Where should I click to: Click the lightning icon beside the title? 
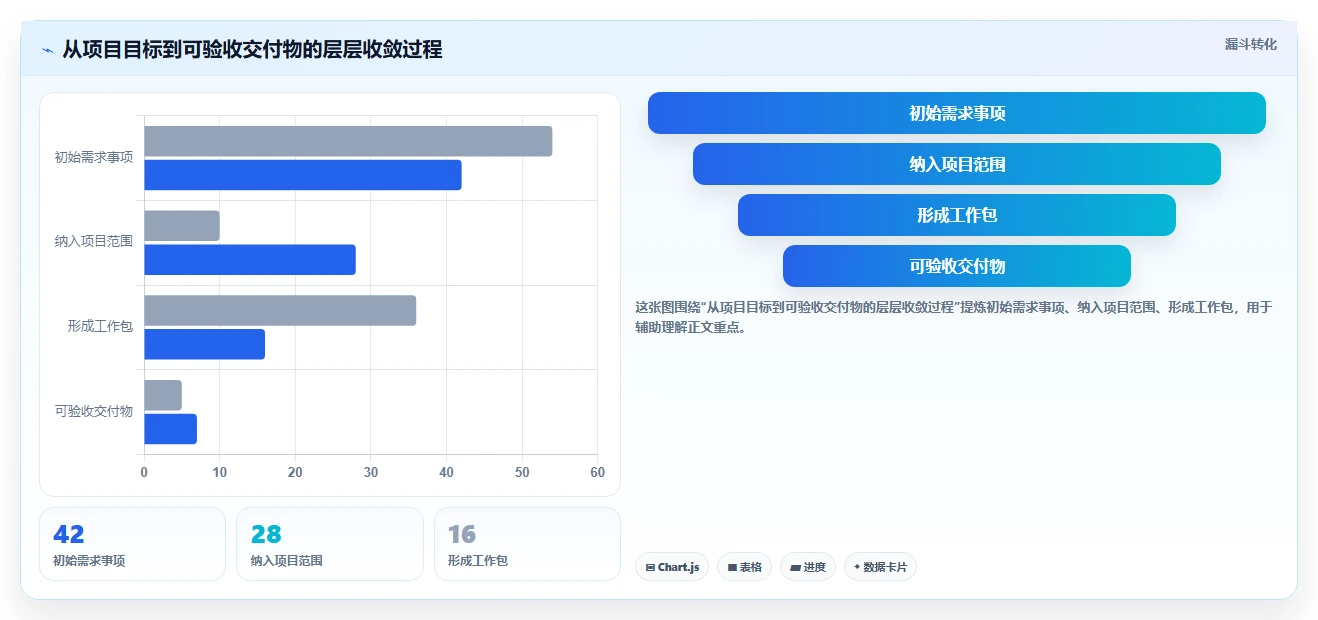point(47,50)
